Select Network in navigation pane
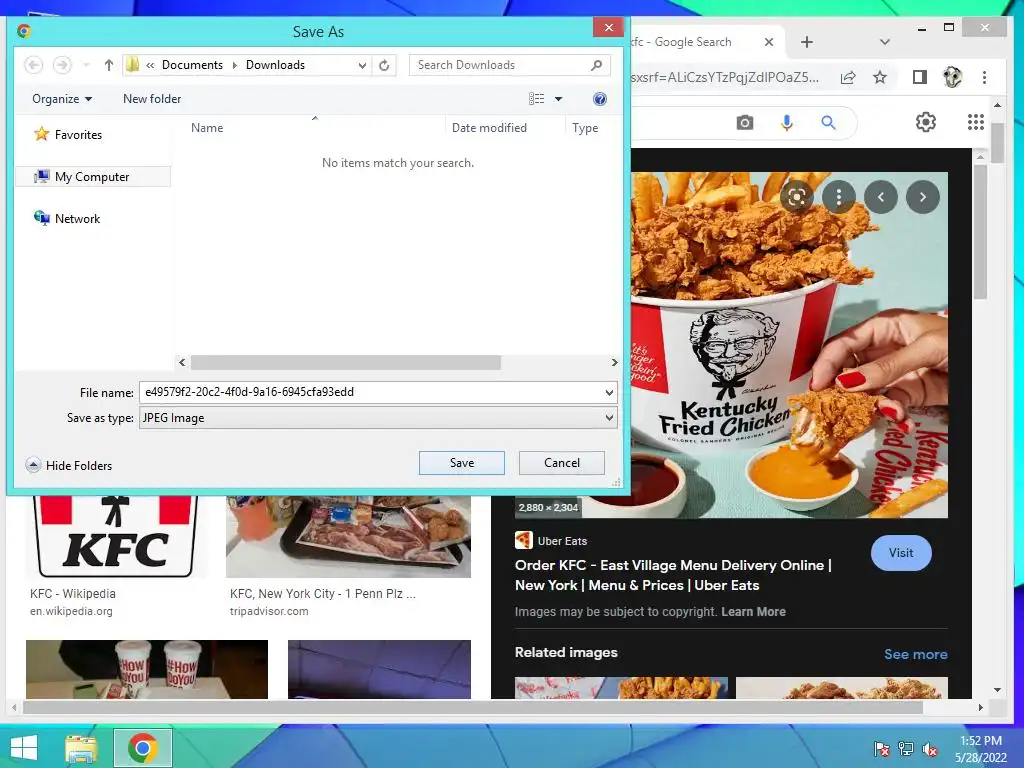The width and height of the screenshot is (1024, 768). (x=67, y=219)
